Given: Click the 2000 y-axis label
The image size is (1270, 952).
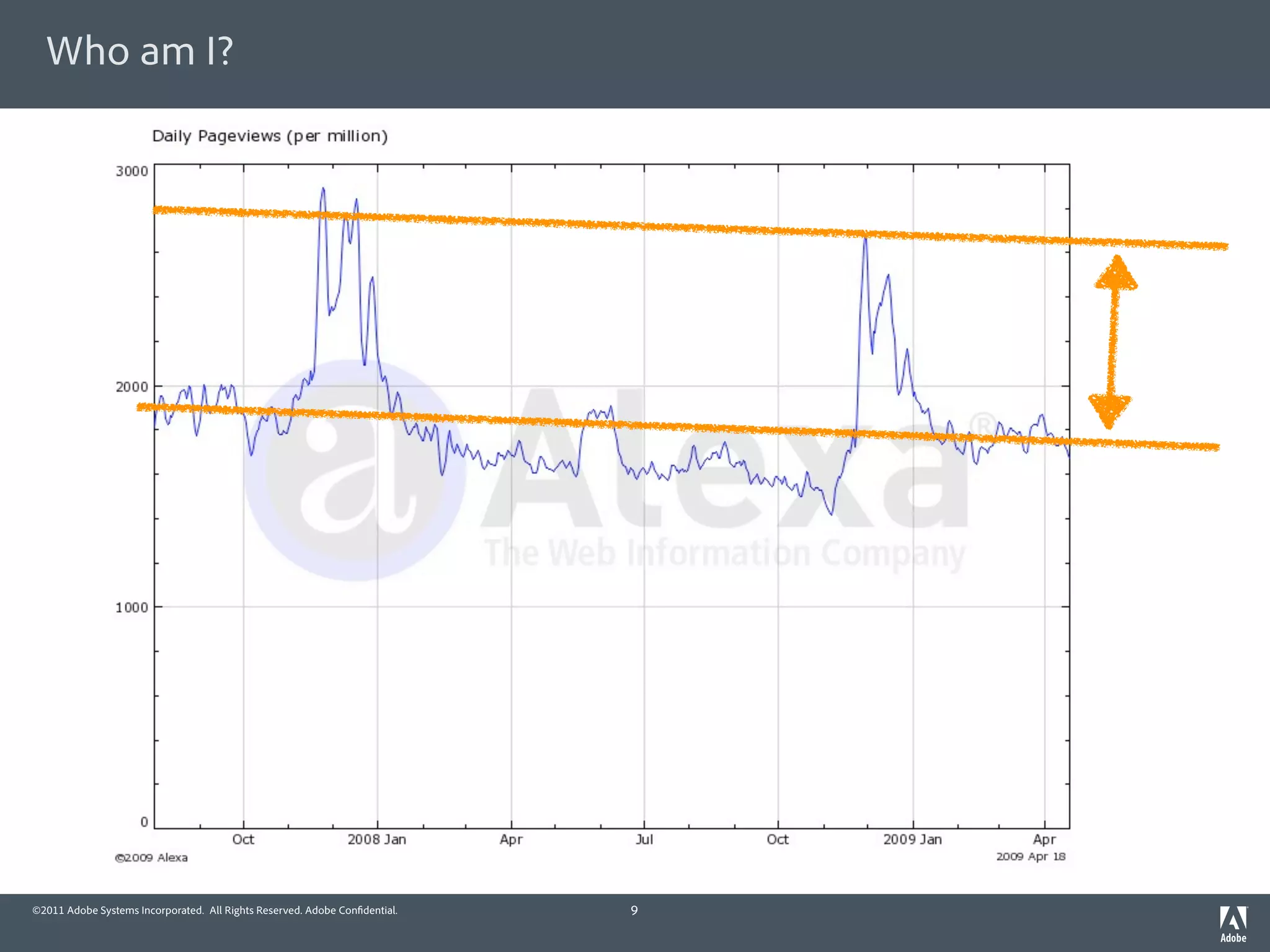Looking at the screenshot, I should [131, 387].
